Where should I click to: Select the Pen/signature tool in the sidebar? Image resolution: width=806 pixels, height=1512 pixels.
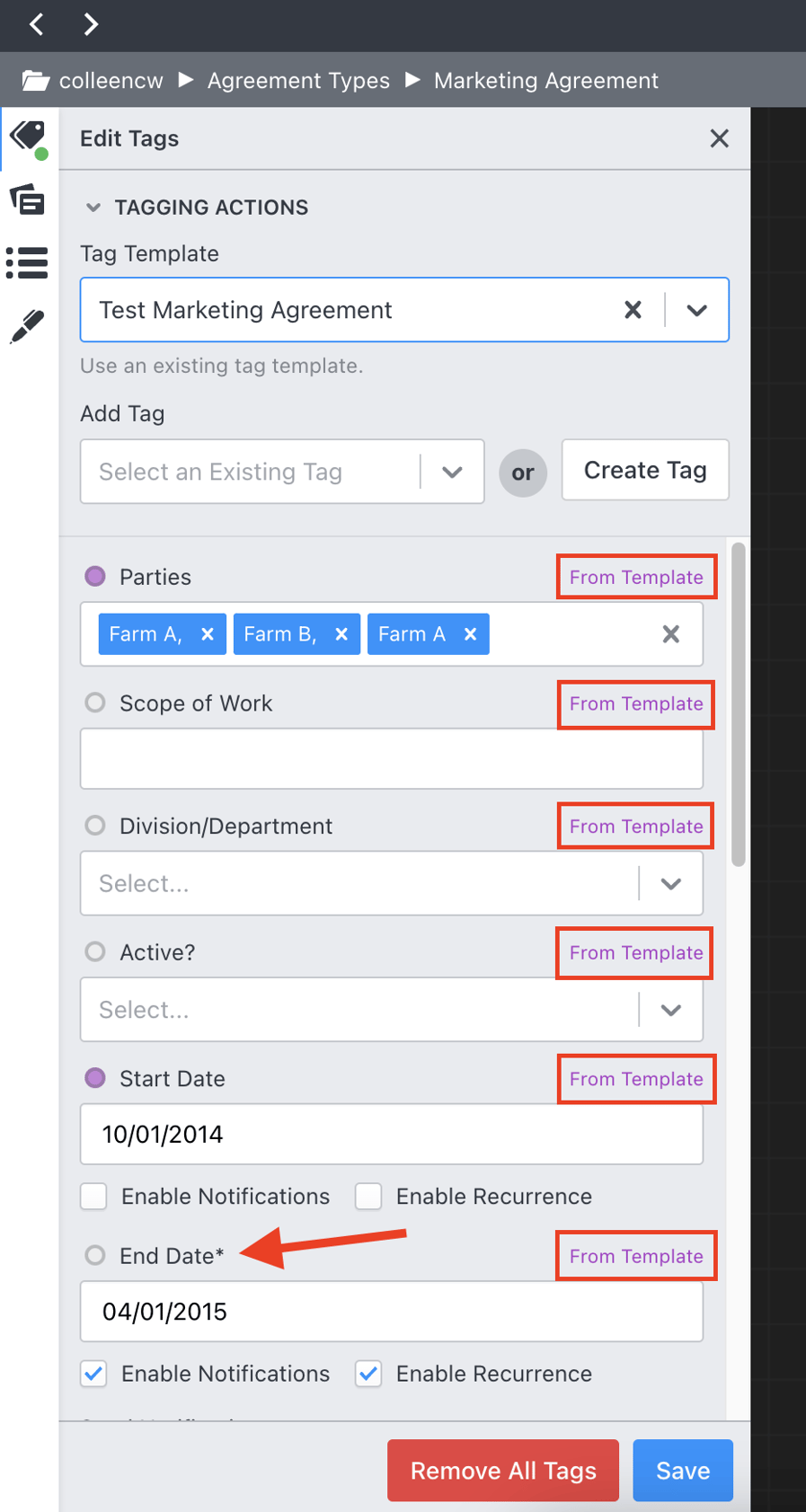point(27,325)
